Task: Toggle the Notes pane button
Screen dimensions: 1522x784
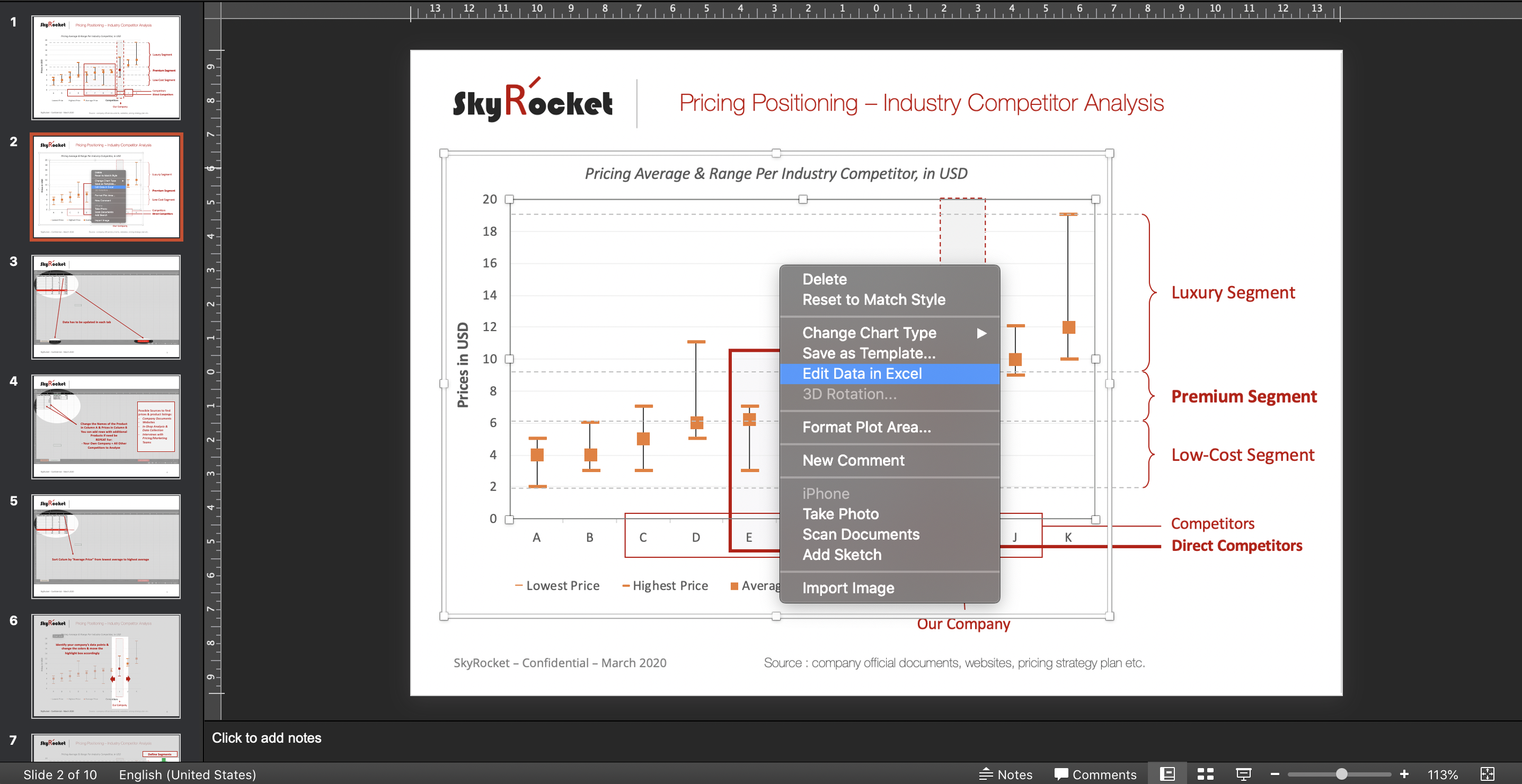Action: [x=1006, y=774]
